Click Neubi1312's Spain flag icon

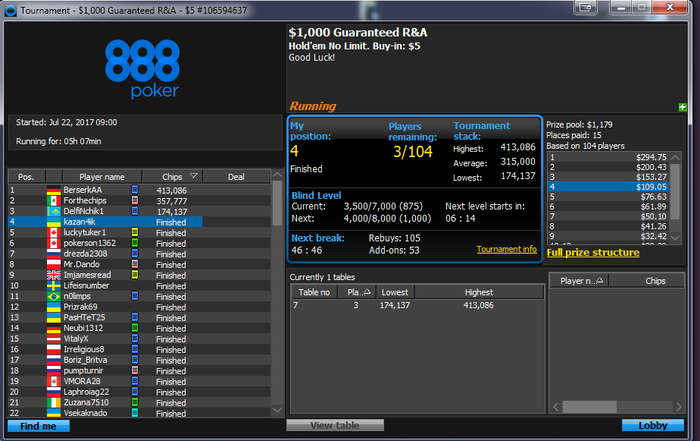(x=54, y=328)
